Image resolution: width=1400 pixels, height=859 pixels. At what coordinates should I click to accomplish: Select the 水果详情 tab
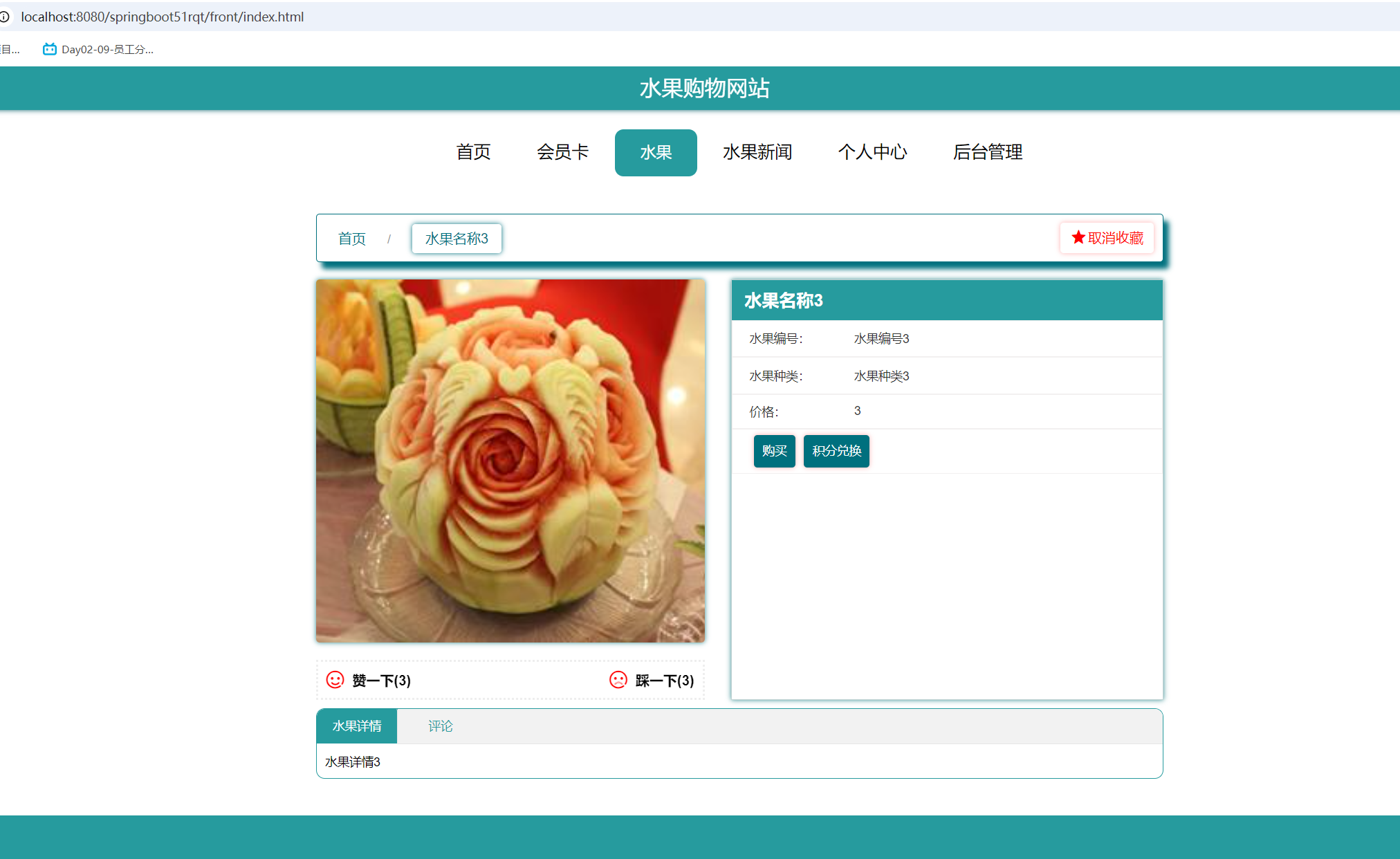coord(357,726)
